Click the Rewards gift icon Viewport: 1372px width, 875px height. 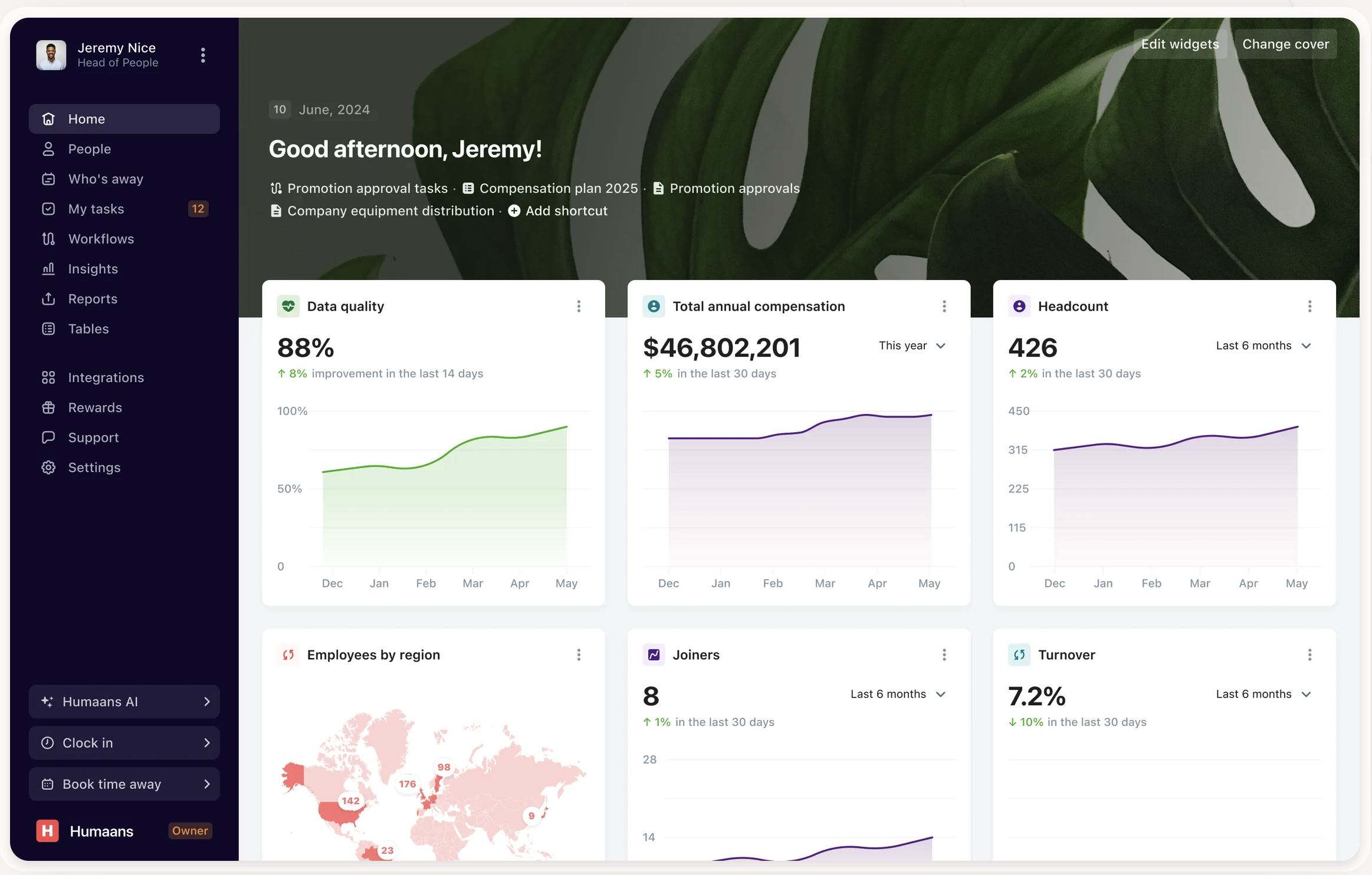point(48,407)
